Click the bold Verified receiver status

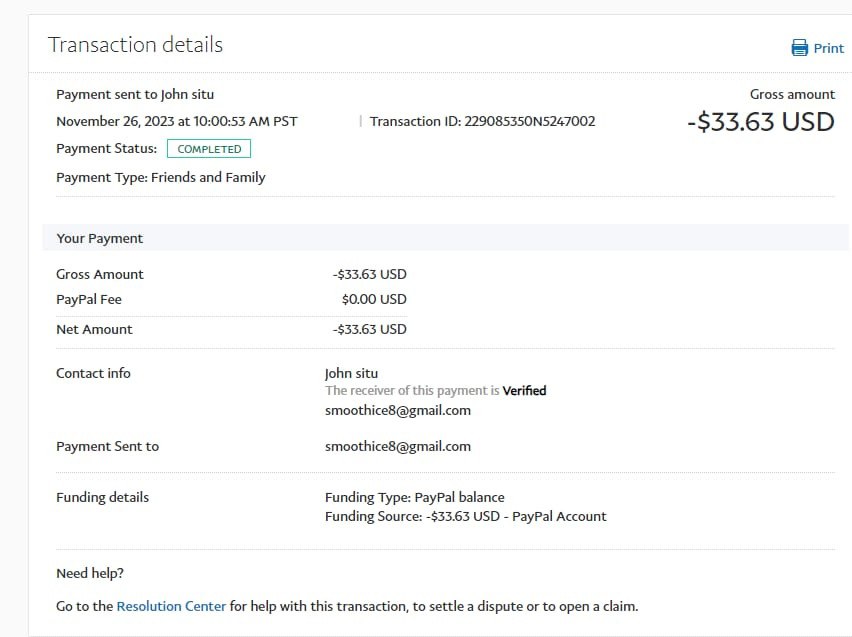524,391
